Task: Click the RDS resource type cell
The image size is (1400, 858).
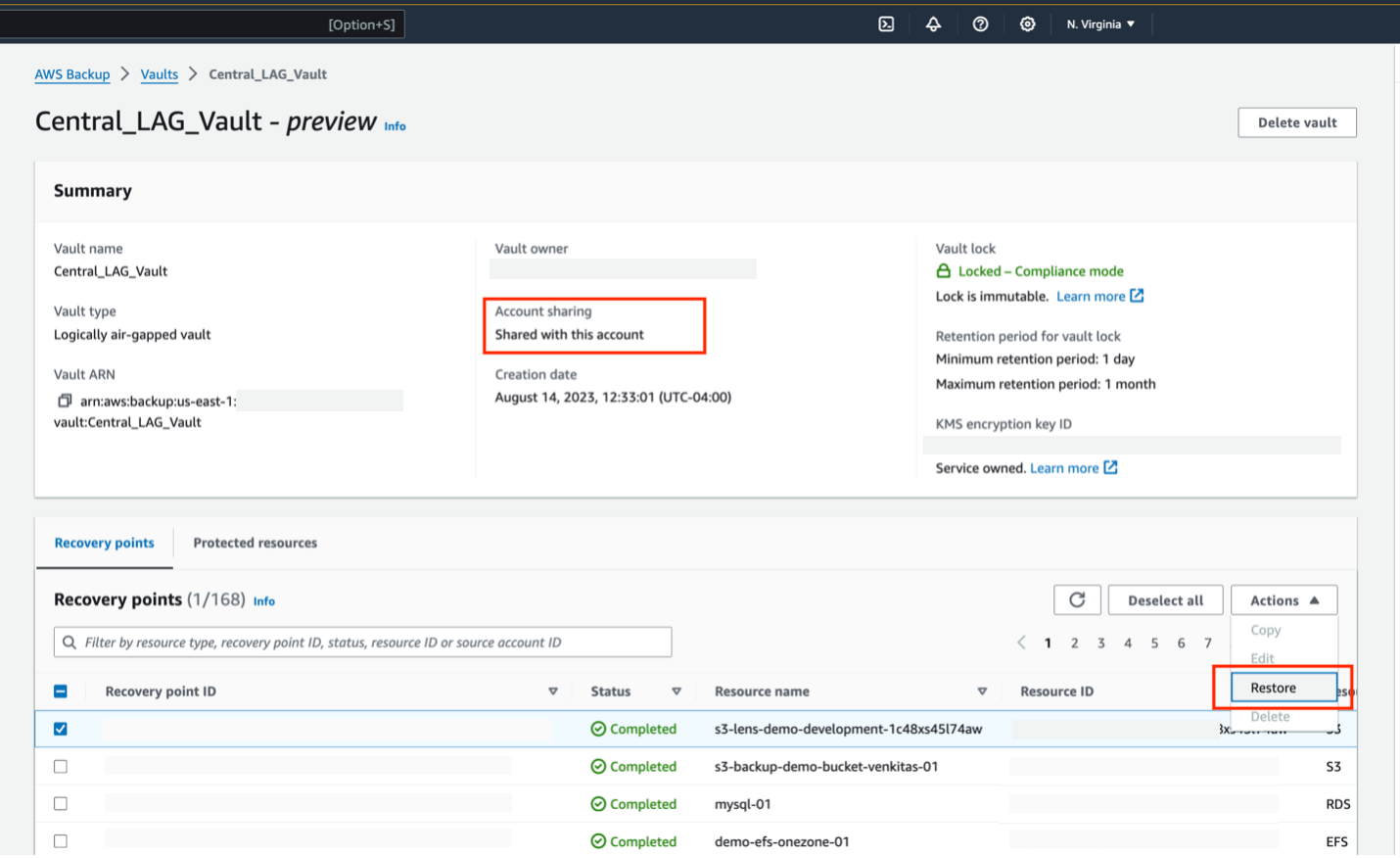Action: tap(1337, 804)
